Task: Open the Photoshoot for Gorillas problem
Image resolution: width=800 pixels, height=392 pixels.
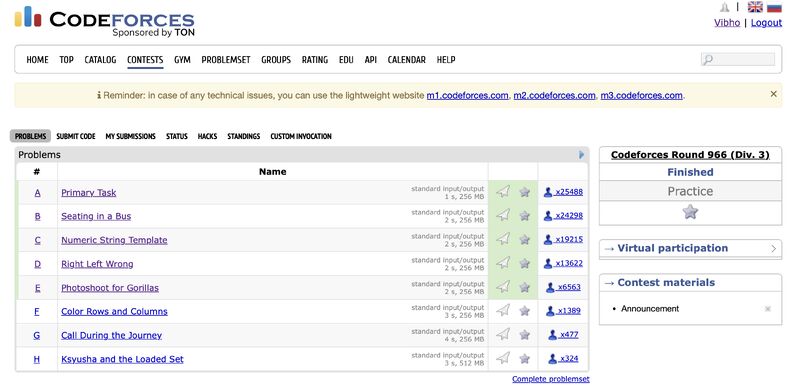Action: coord(110,288)
